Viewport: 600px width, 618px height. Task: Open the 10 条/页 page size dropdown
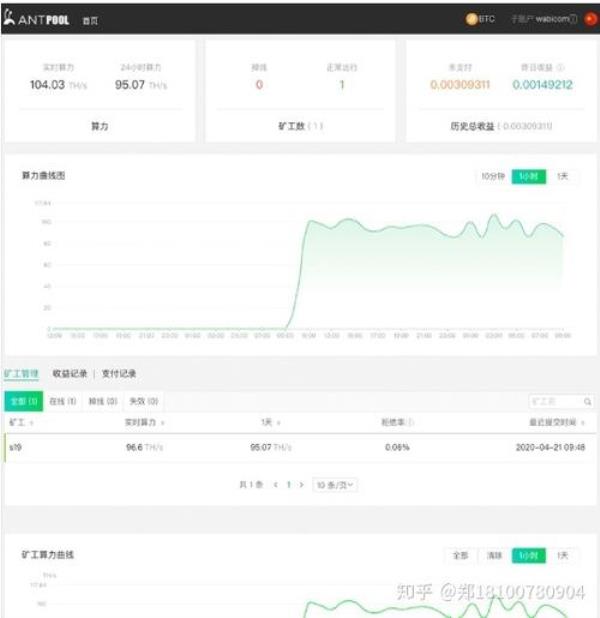pos(337,484)
